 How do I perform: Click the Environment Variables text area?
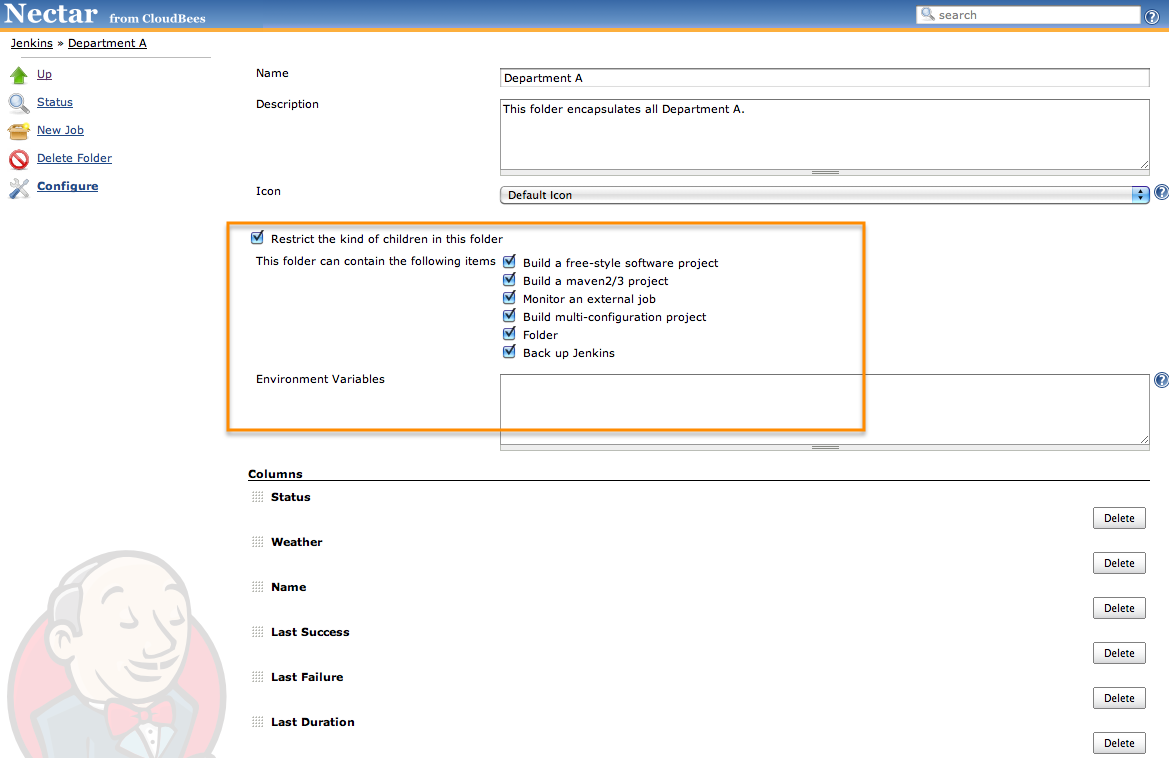[825, 409]
